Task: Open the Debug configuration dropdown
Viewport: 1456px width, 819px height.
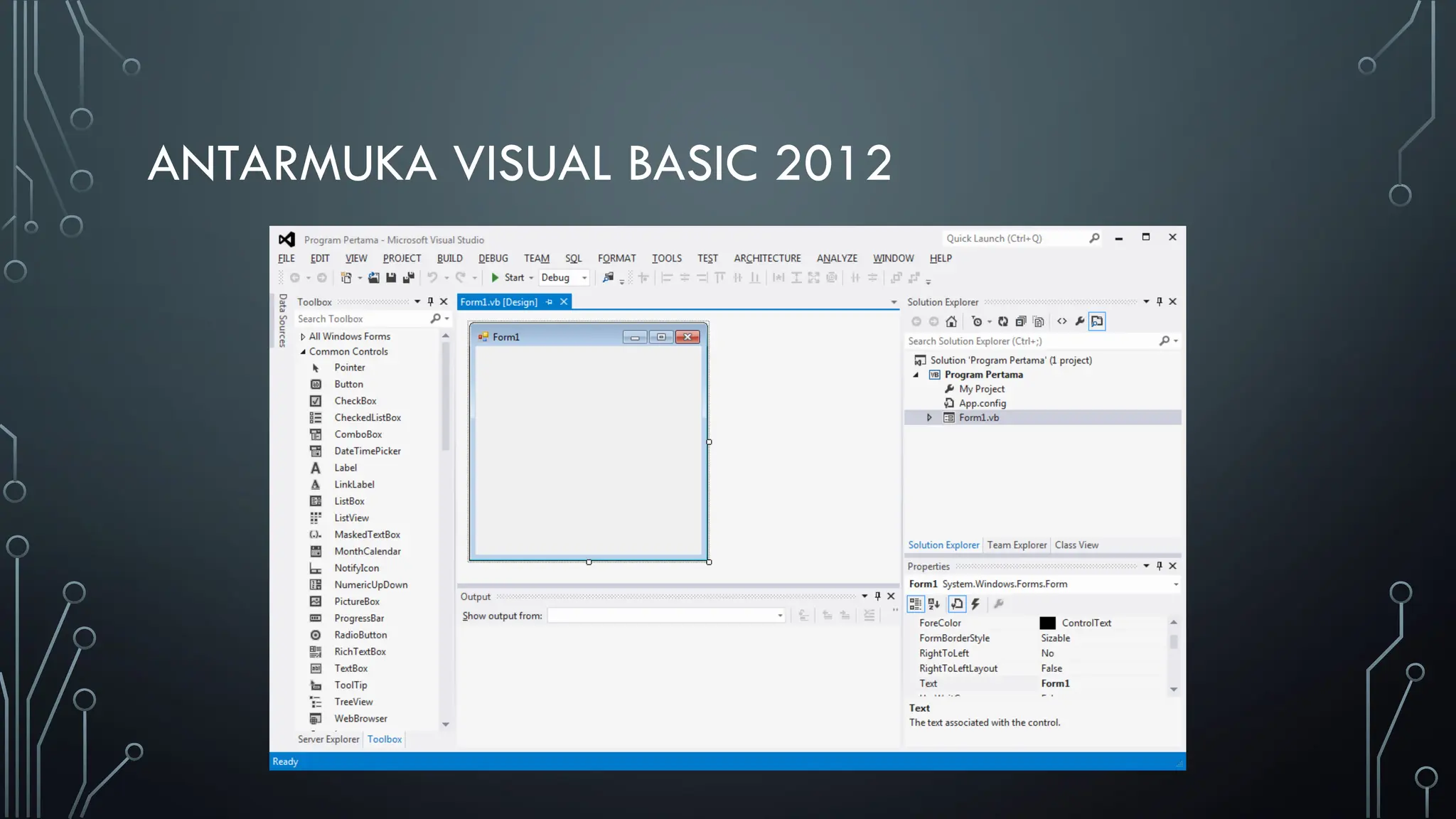Action: pos(584,278)
